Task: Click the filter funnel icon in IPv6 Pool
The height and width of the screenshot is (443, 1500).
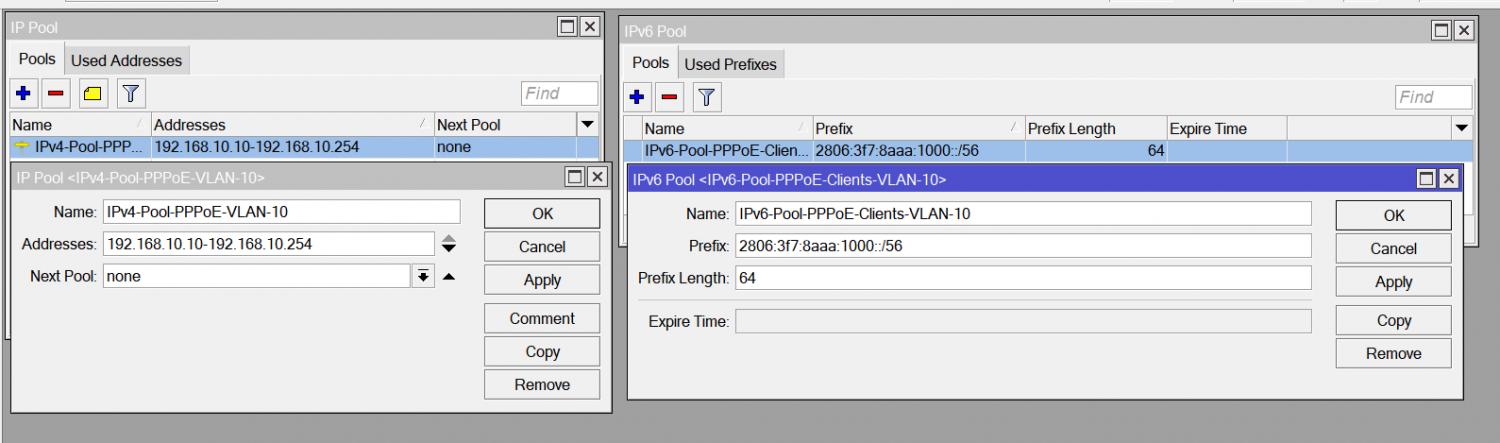Action: (705, 97)
